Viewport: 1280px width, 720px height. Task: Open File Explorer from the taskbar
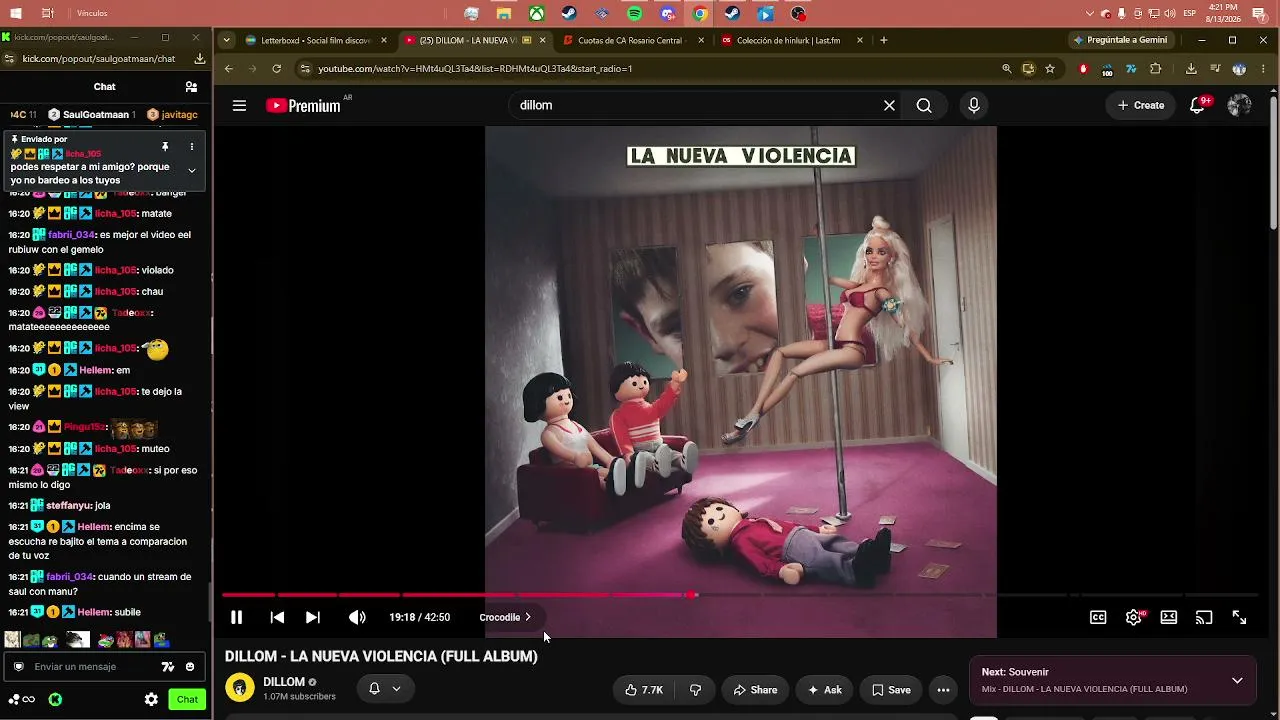(x=504, y=14)
